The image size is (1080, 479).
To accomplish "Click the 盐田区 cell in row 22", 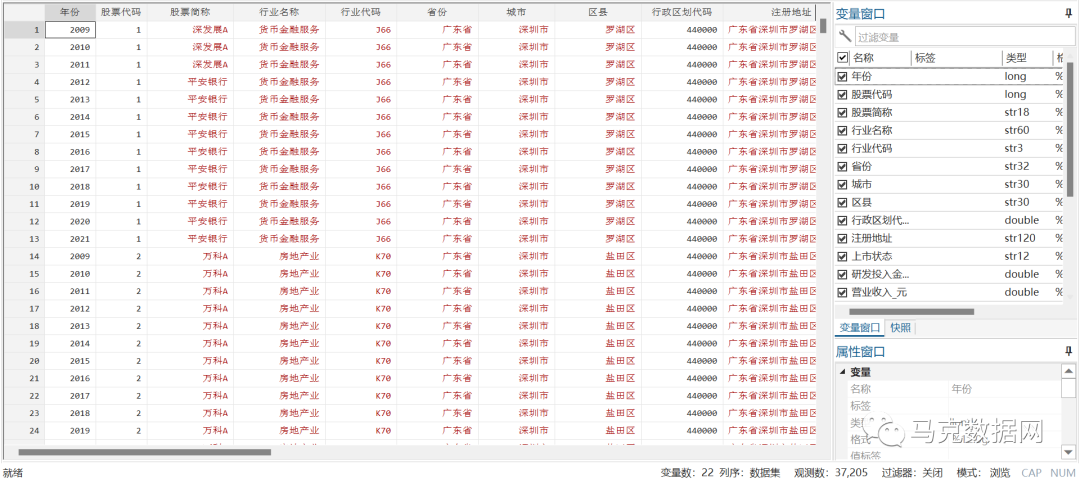I will (598, 396).
